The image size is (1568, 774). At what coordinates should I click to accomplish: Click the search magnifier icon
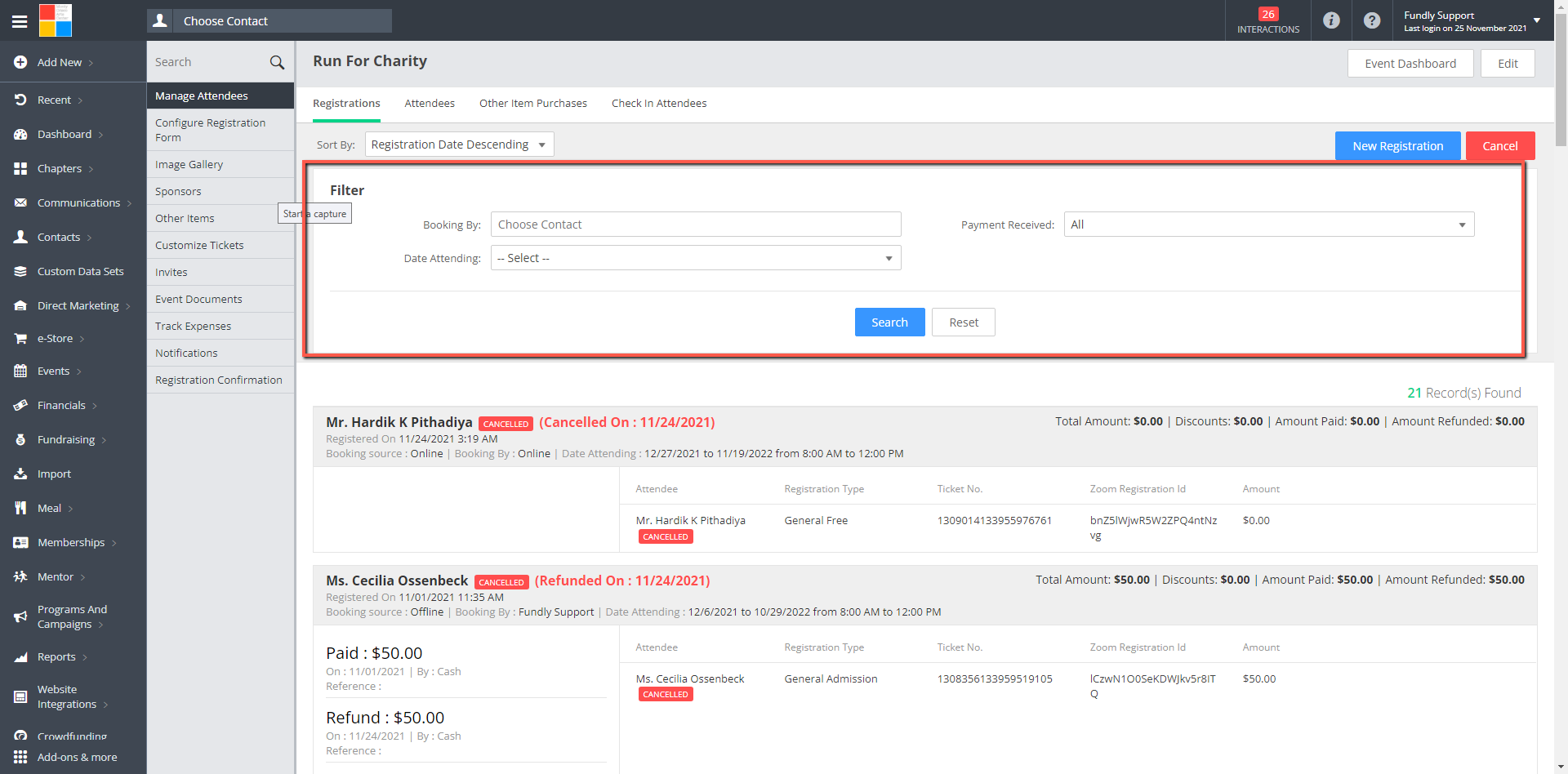tap(277, 62)
